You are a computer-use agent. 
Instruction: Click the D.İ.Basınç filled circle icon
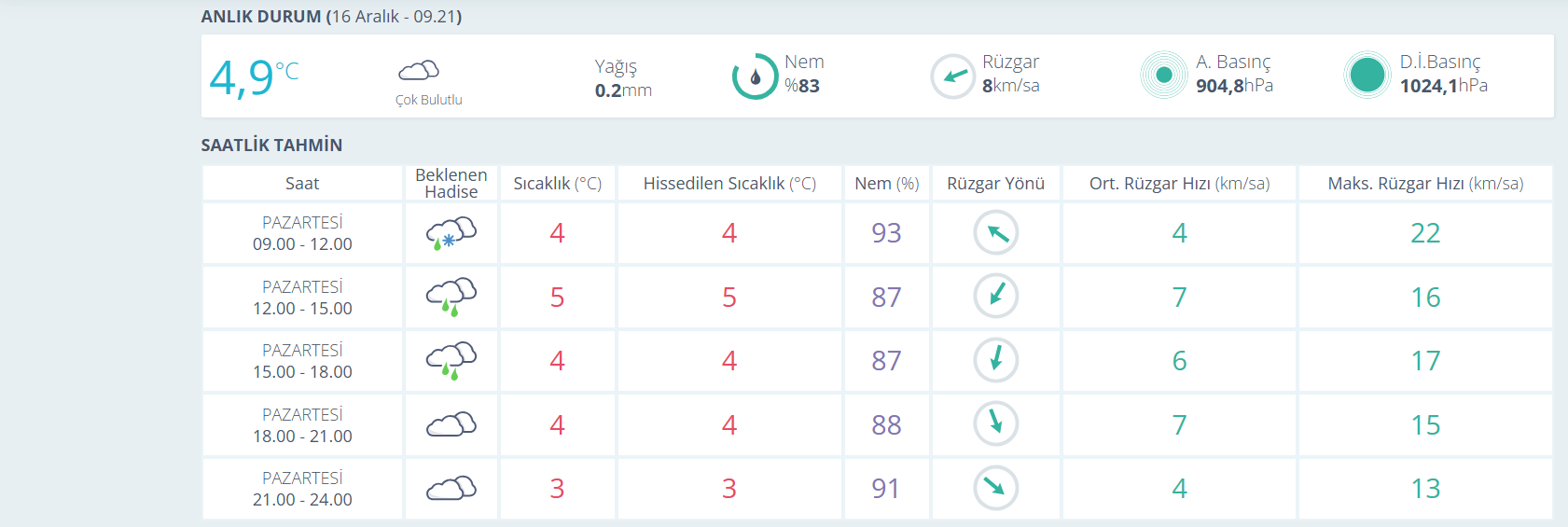click(1367, 75)
